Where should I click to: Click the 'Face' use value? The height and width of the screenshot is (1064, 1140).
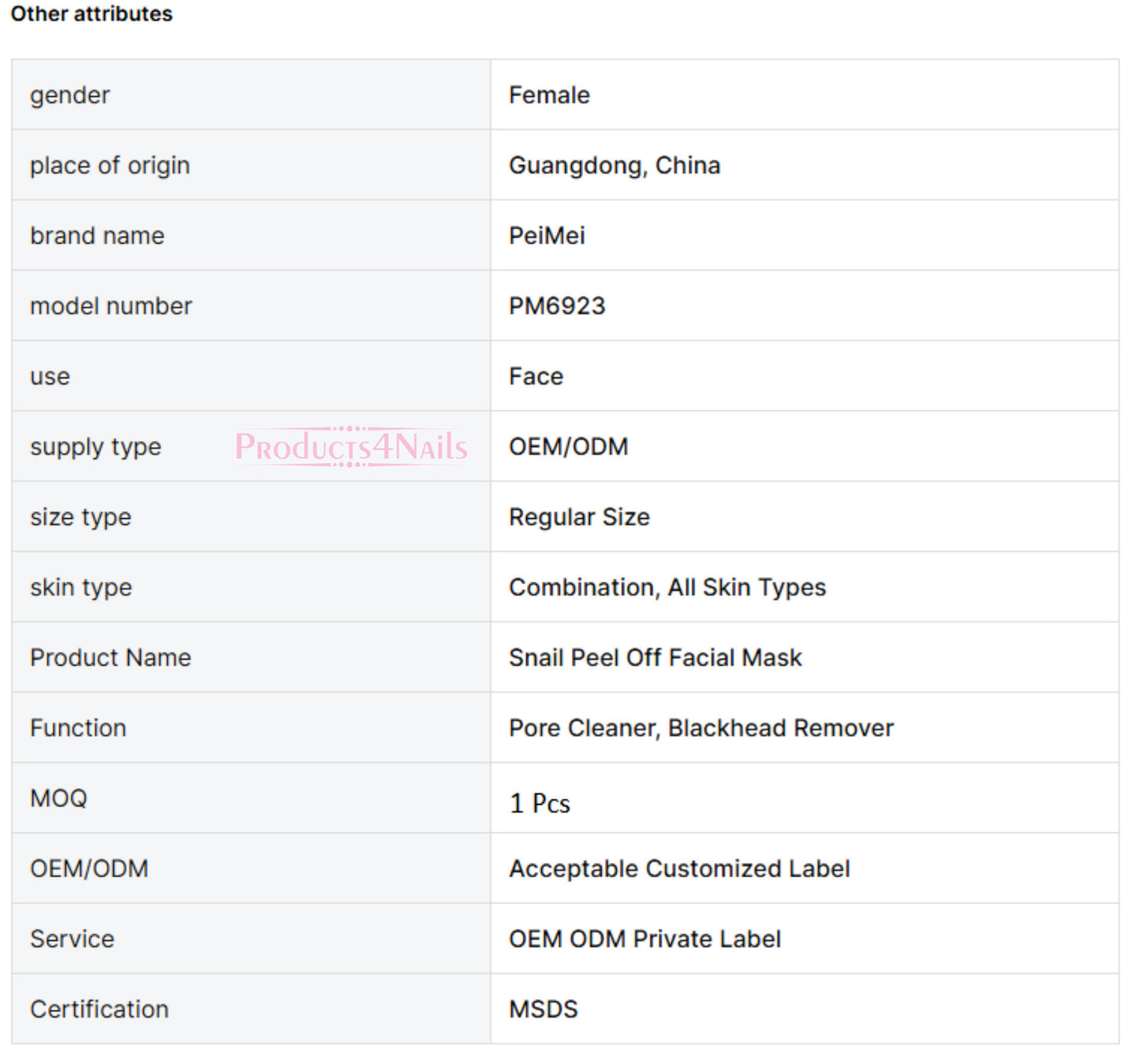coord(536,376)
